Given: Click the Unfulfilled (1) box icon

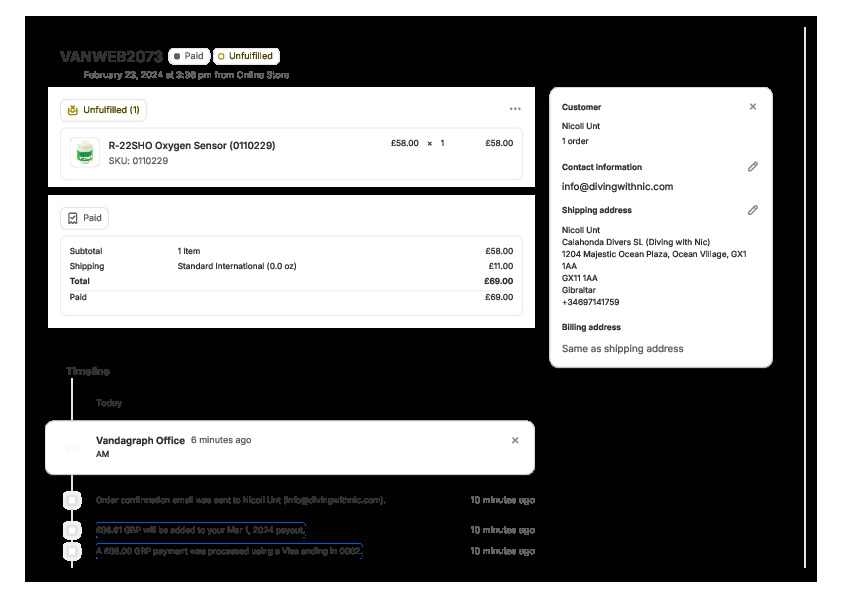Looking at the screenshot, I should pos(72,110).
